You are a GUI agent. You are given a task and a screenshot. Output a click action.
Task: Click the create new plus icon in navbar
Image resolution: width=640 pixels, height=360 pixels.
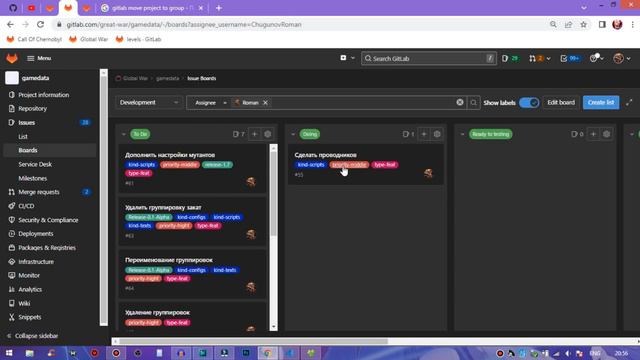343,58
